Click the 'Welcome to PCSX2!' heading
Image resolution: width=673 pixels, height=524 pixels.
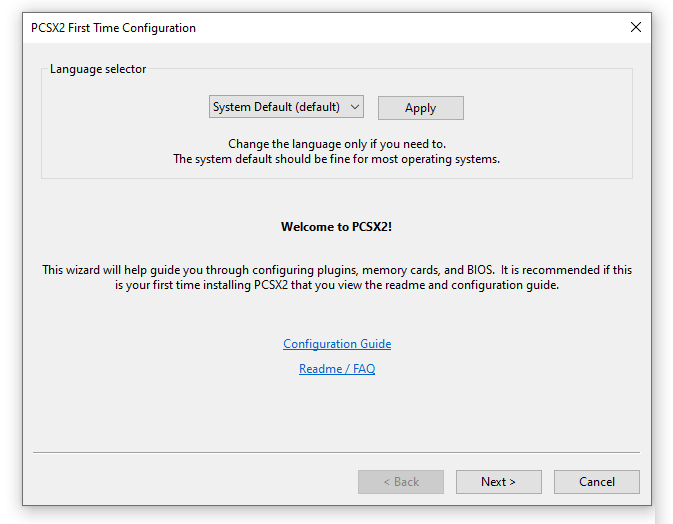[336, 227]
